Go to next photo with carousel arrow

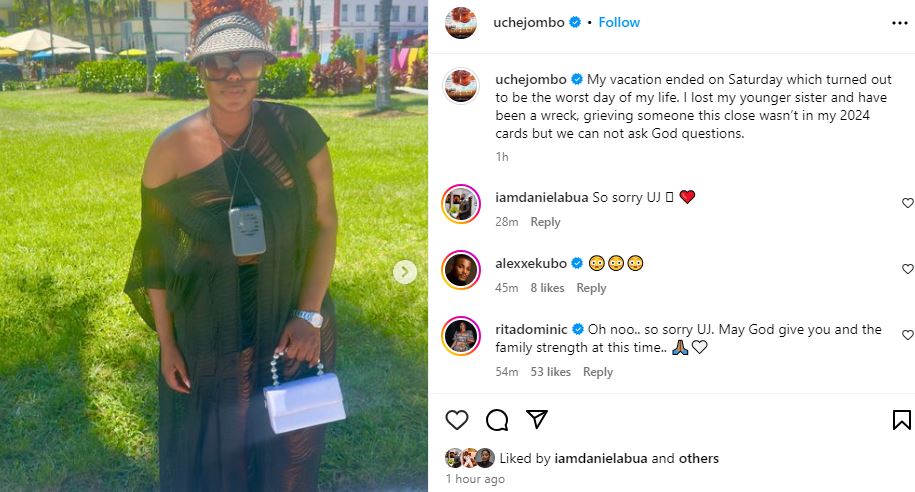(x=405, y=272)
